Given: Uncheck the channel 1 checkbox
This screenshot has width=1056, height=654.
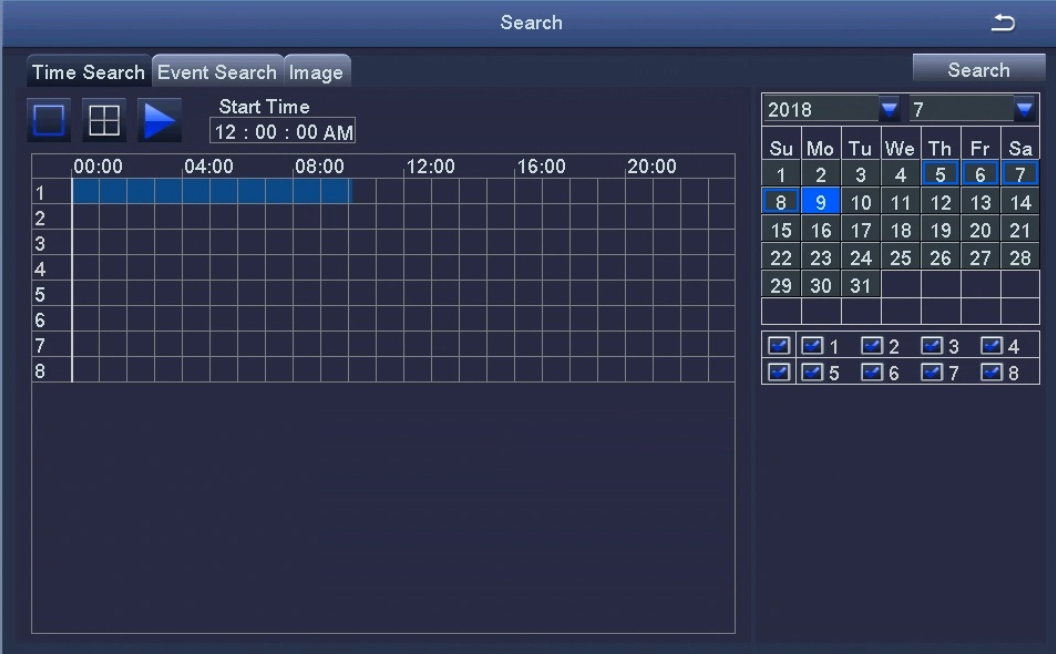Looking at the screenshot, I should [x=812, y=346].
